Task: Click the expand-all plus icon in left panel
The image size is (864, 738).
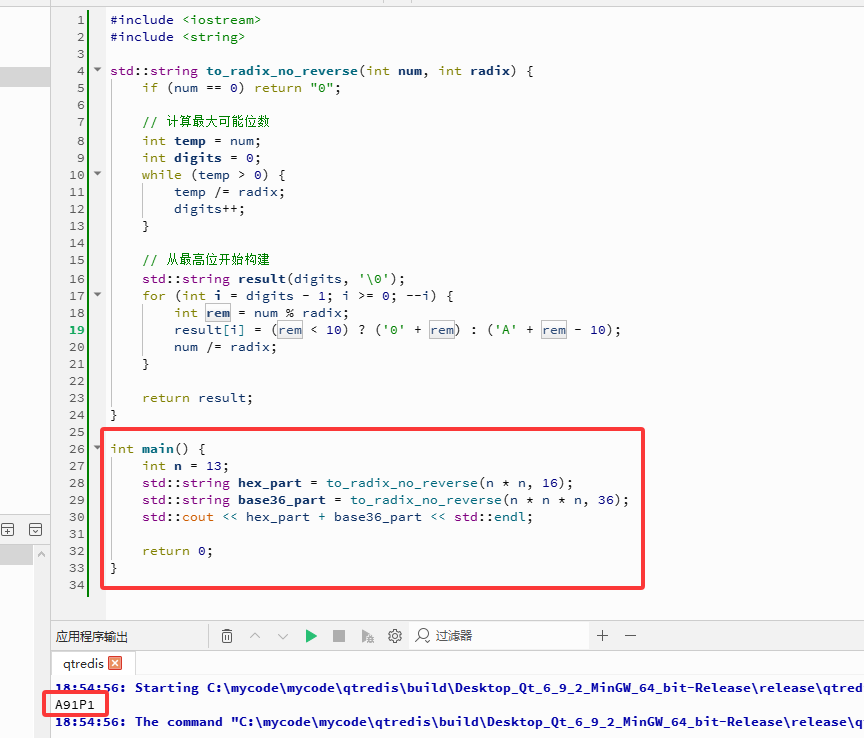Action: point(8,530)
